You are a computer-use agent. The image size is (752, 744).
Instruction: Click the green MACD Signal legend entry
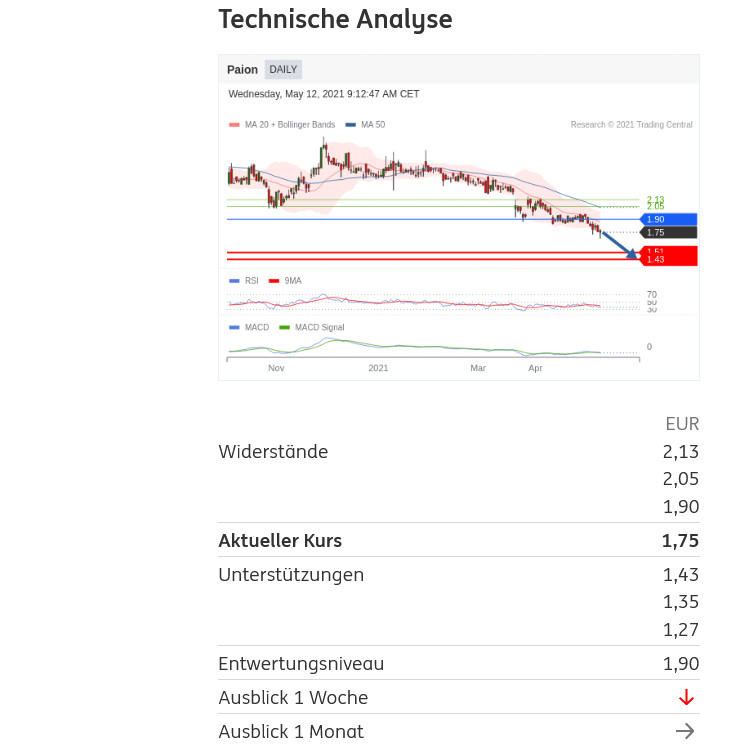[x=312, y=327]
